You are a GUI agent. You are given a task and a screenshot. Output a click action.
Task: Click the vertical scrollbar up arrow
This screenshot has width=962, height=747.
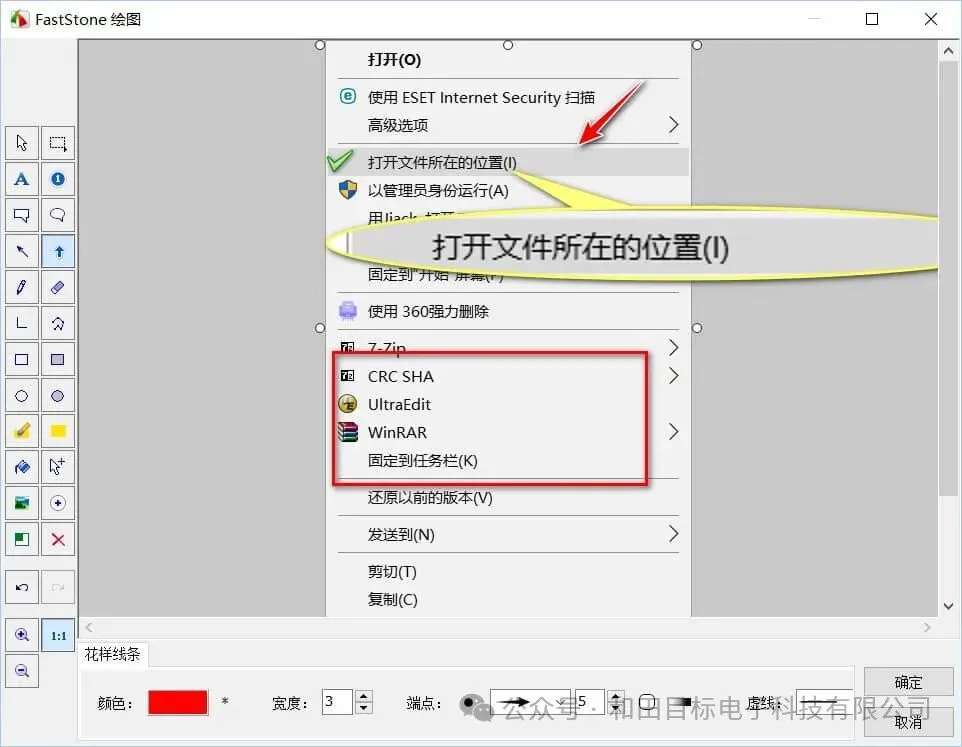[949, 52]
